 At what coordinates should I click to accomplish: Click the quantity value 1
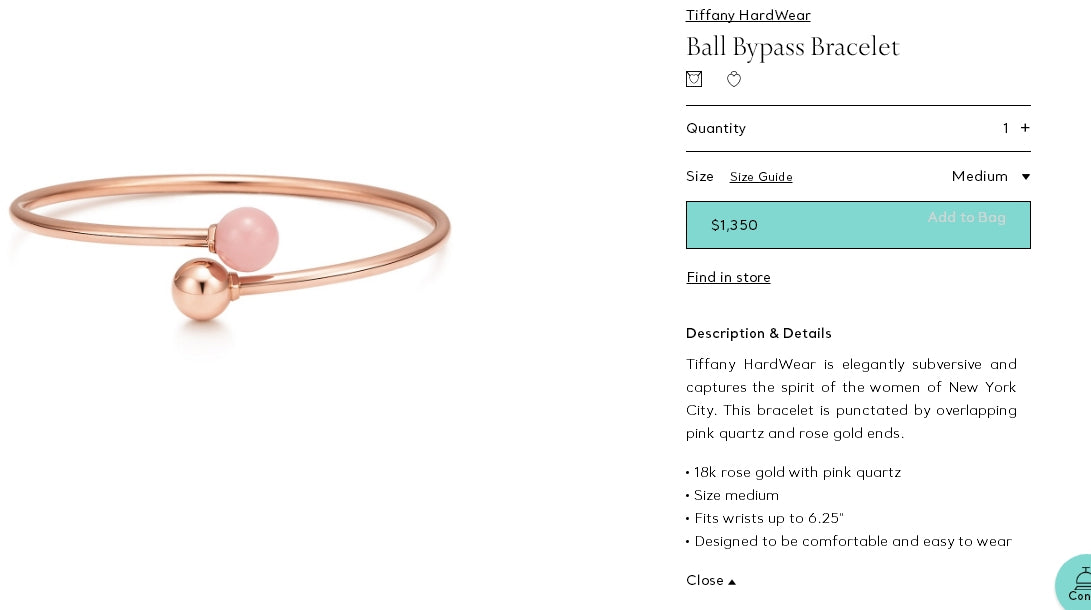1005,128
